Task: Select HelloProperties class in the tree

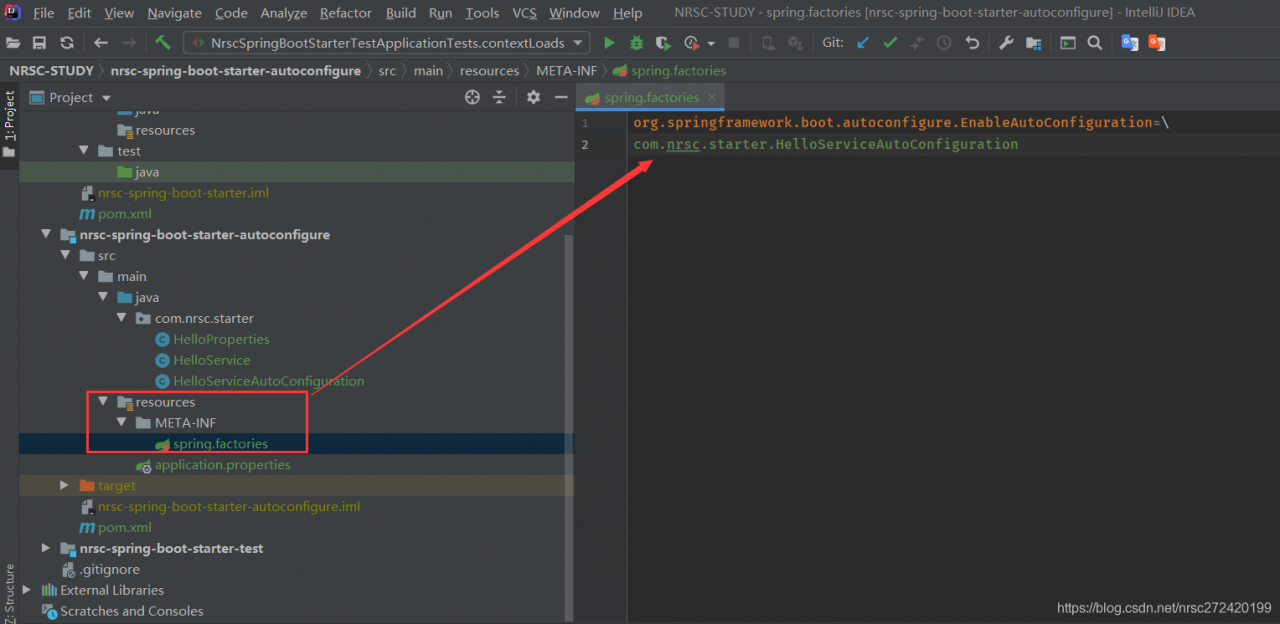Action: [x=221, y=339]
